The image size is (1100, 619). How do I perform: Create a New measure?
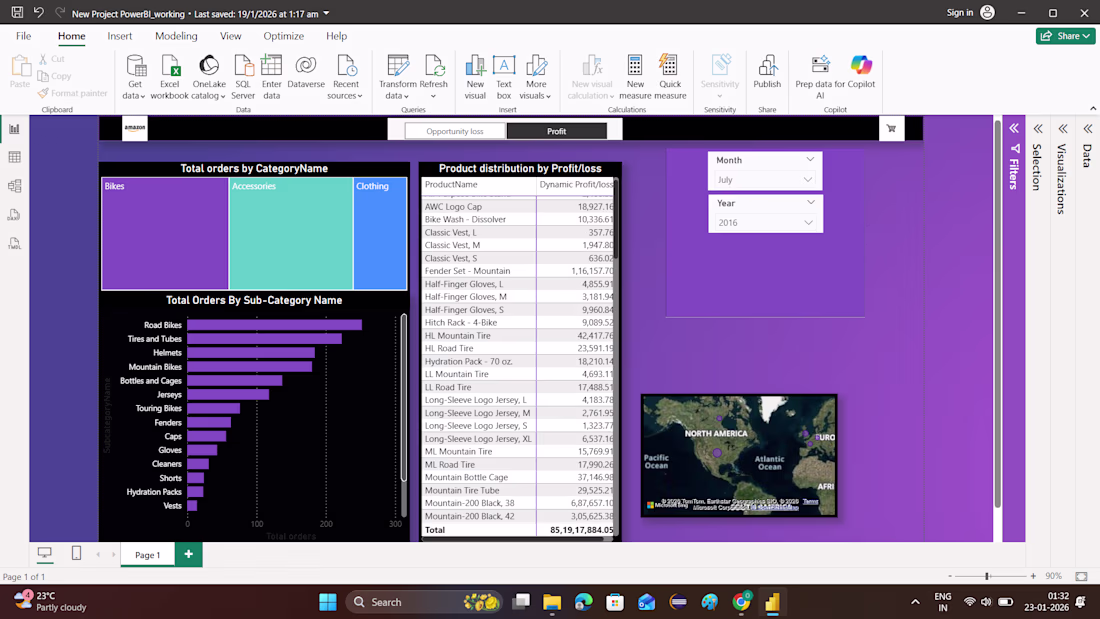click(635, 77)
